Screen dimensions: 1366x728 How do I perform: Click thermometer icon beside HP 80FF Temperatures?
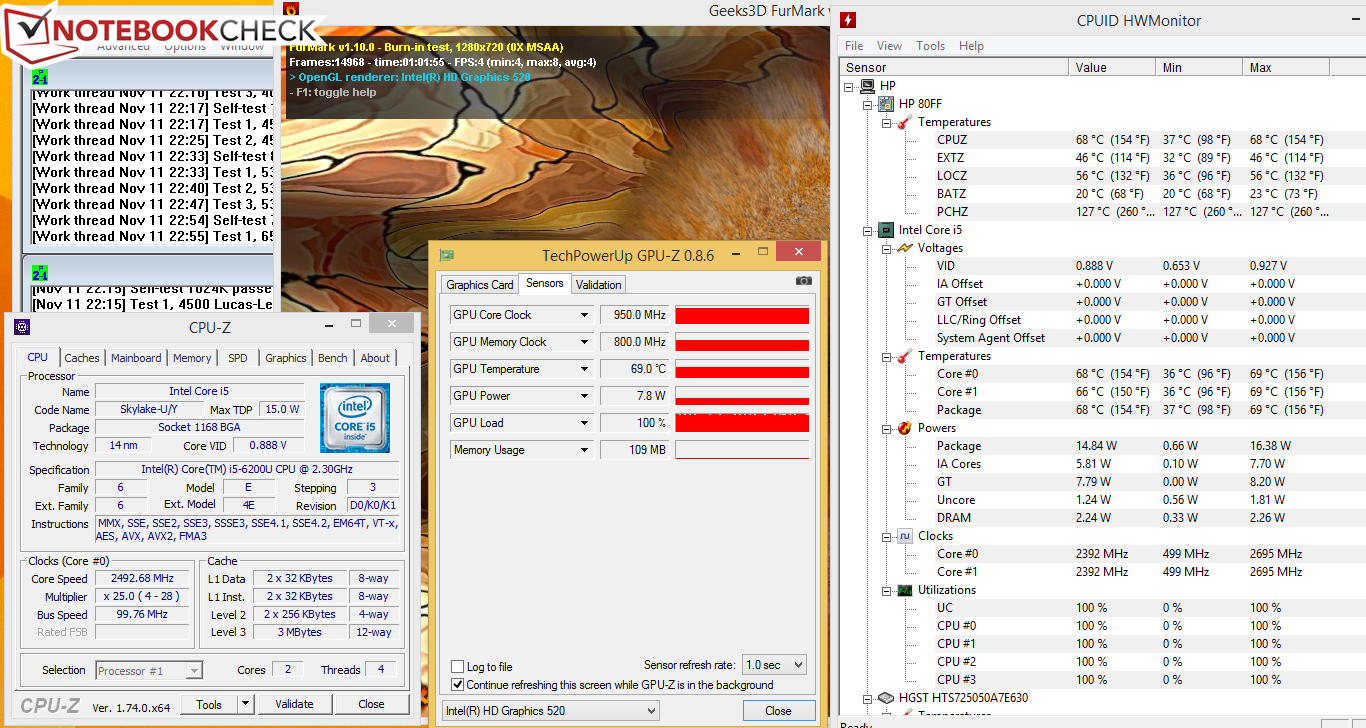point(903,122)
